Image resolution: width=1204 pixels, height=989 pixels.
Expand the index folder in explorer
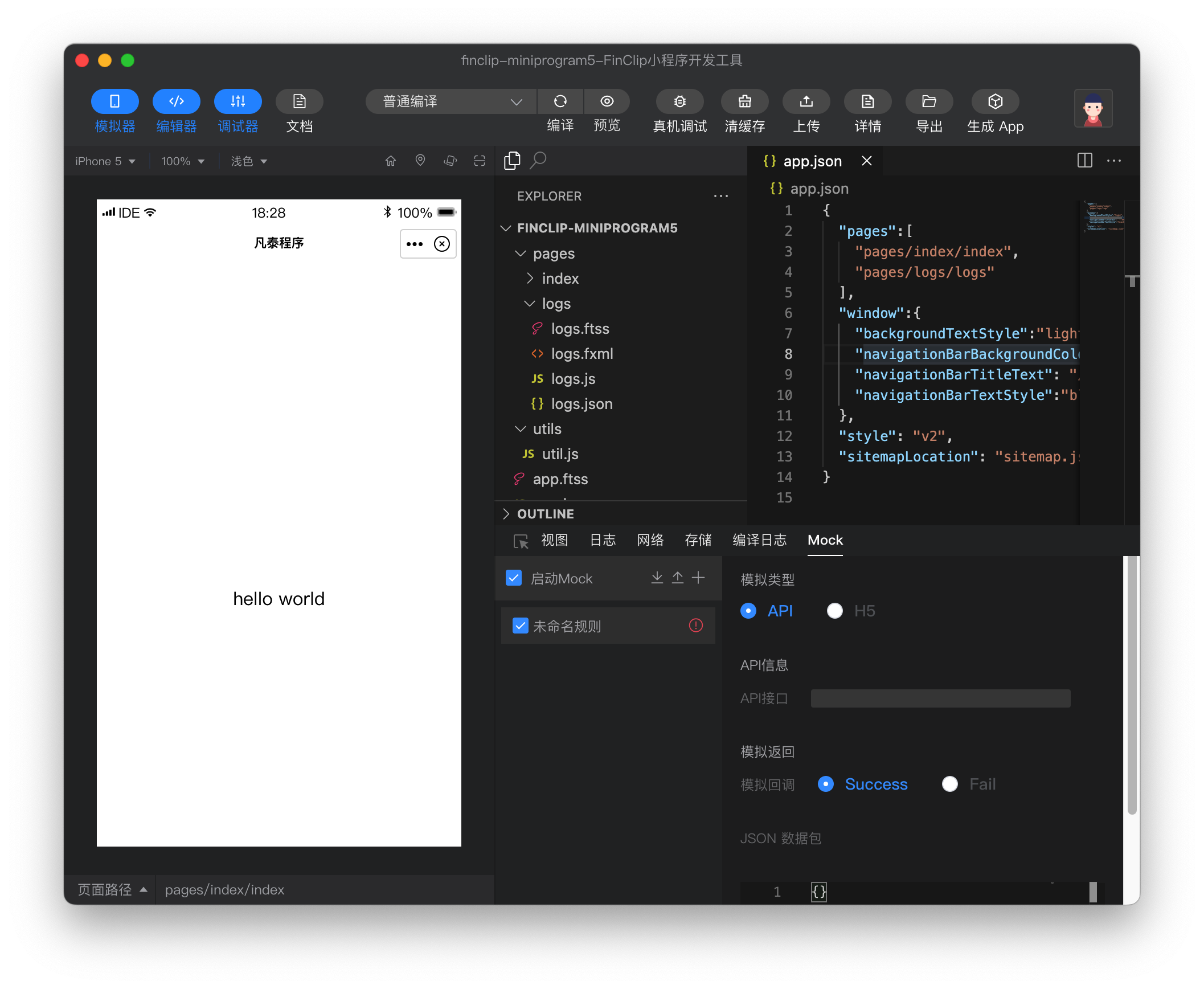(560, 279)
